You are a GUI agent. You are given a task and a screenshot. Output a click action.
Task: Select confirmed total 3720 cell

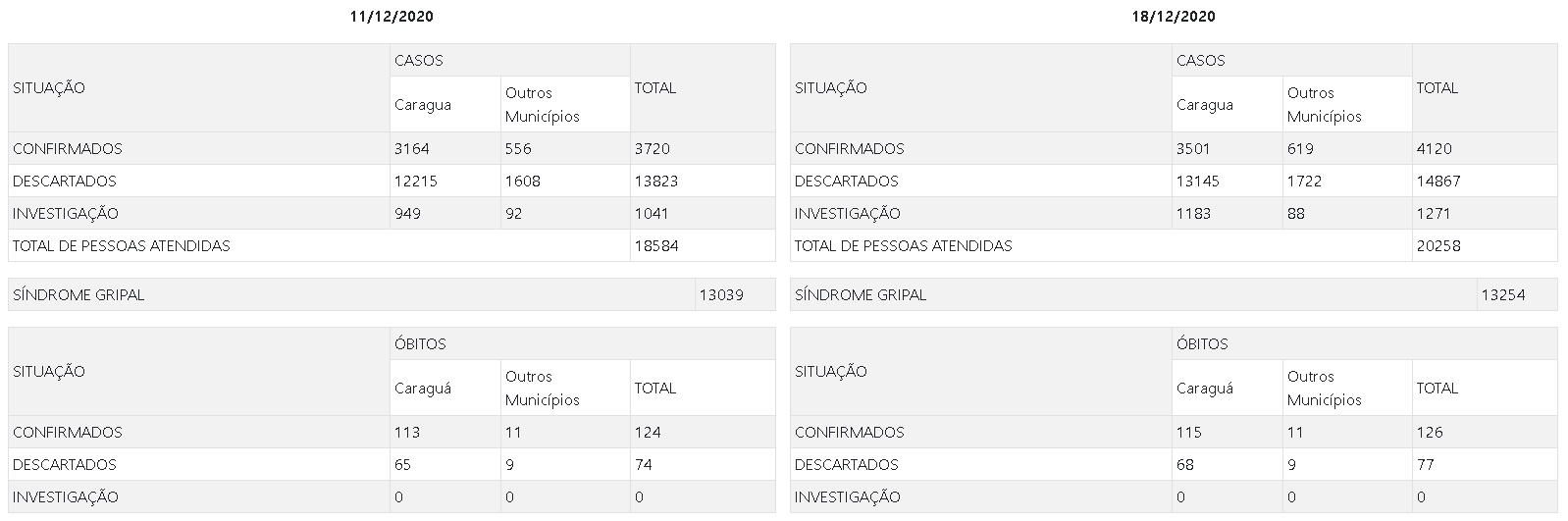(703, 149)
